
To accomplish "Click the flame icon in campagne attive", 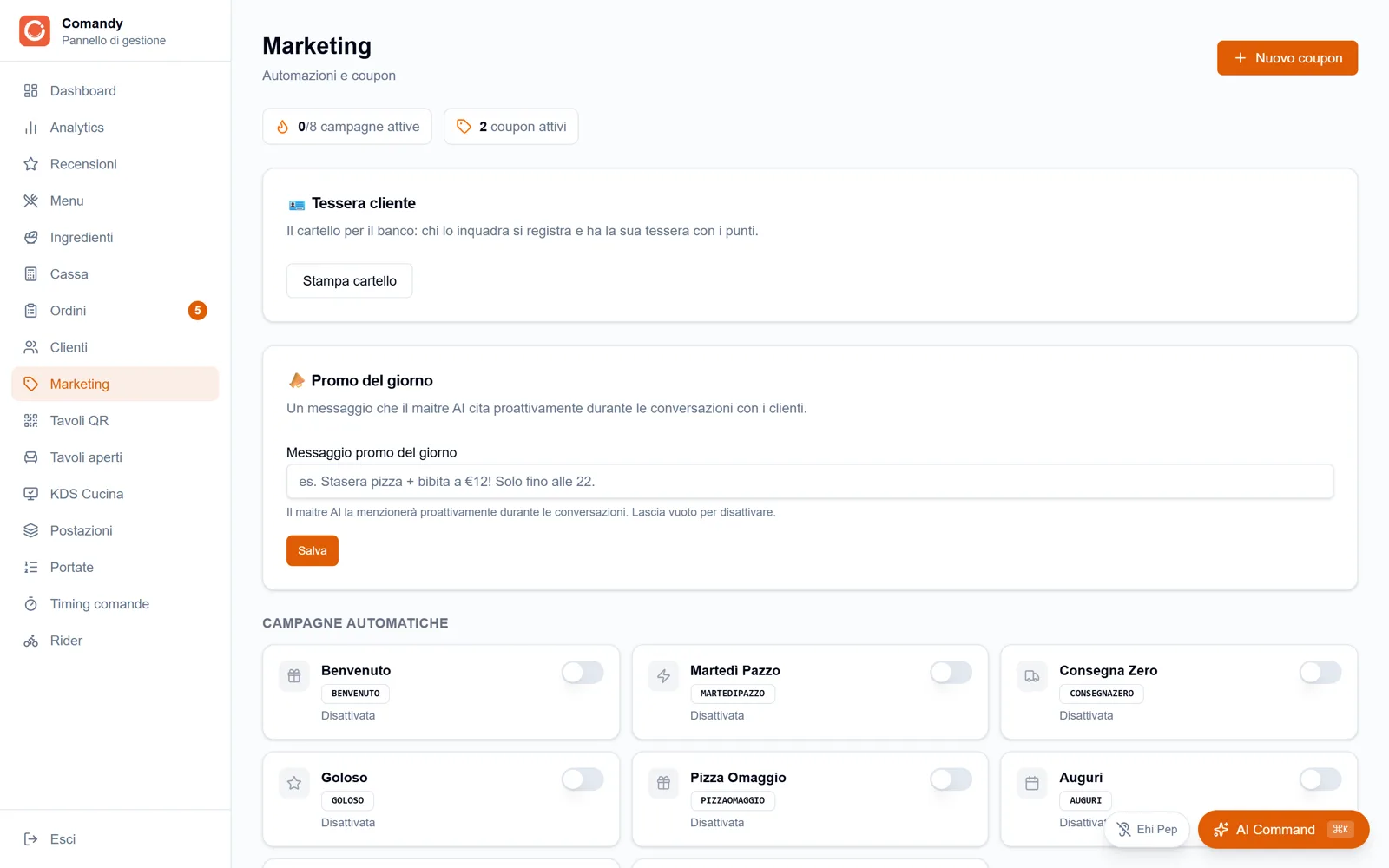I will pyautogui.click(x=282, y=127).
